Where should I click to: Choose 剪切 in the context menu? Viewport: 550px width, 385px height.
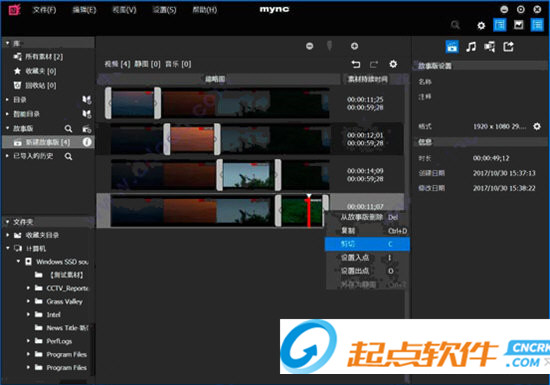(x=367, y=244)
